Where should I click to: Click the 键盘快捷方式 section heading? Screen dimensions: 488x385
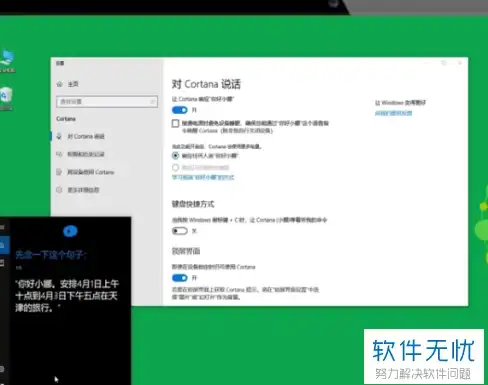[193, 204]
